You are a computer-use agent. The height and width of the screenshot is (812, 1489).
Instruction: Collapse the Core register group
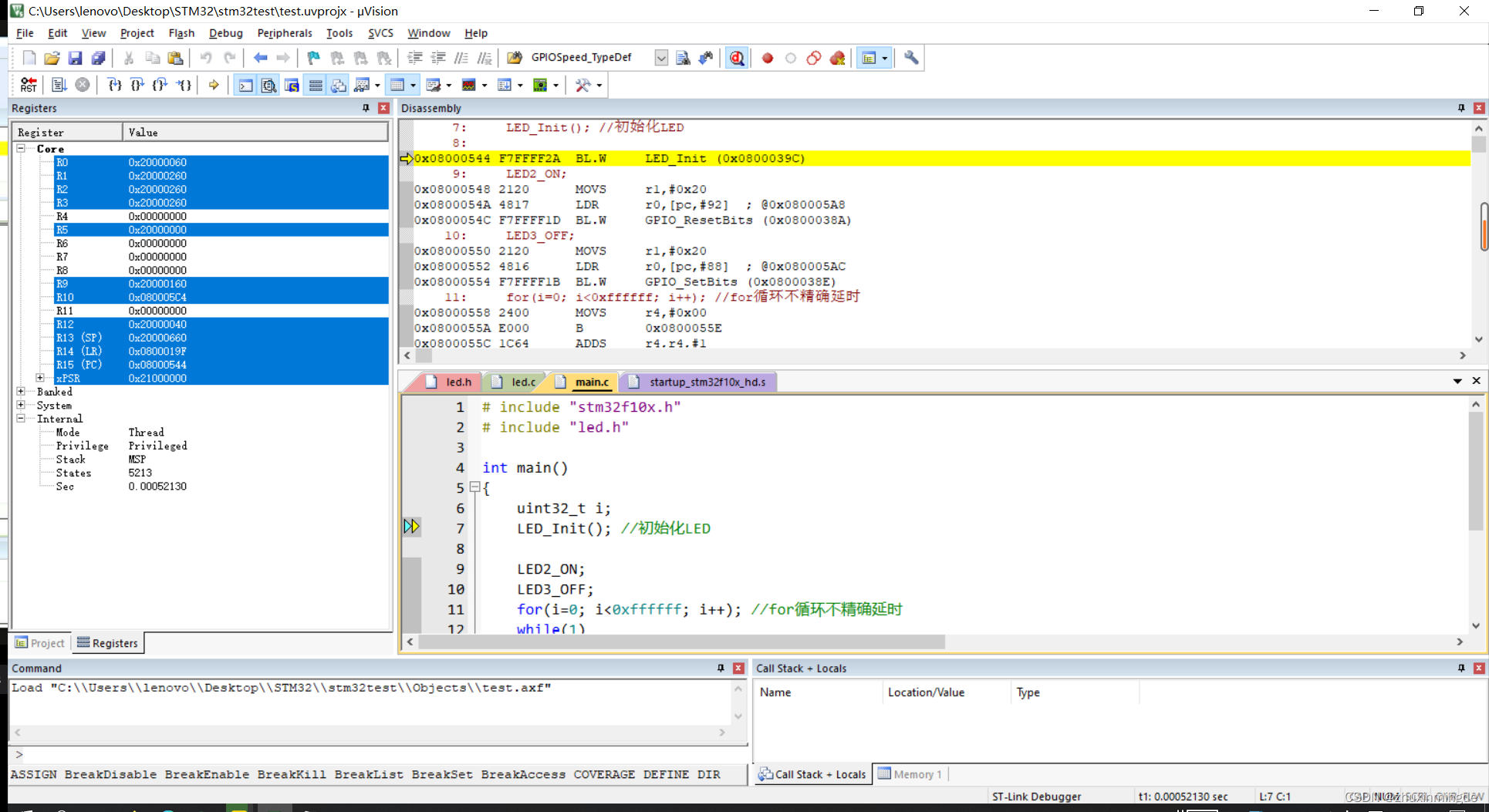coord(21,148)
